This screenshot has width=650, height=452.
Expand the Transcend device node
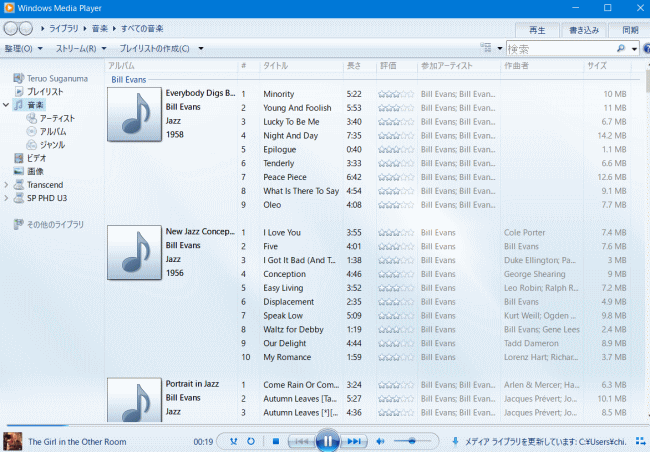point(6,185)
